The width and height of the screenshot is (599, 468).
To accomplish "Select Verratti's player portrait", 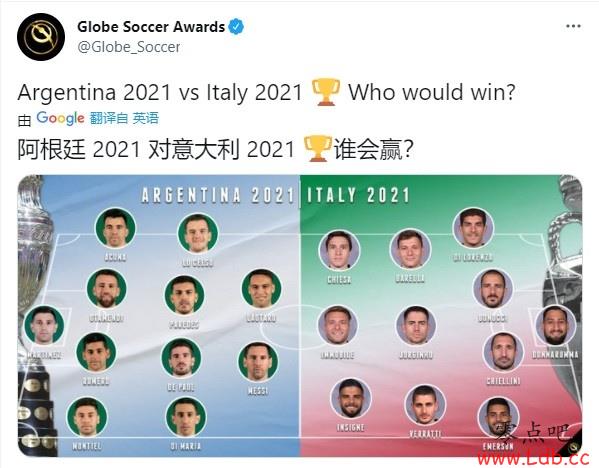I will (425, 405).
